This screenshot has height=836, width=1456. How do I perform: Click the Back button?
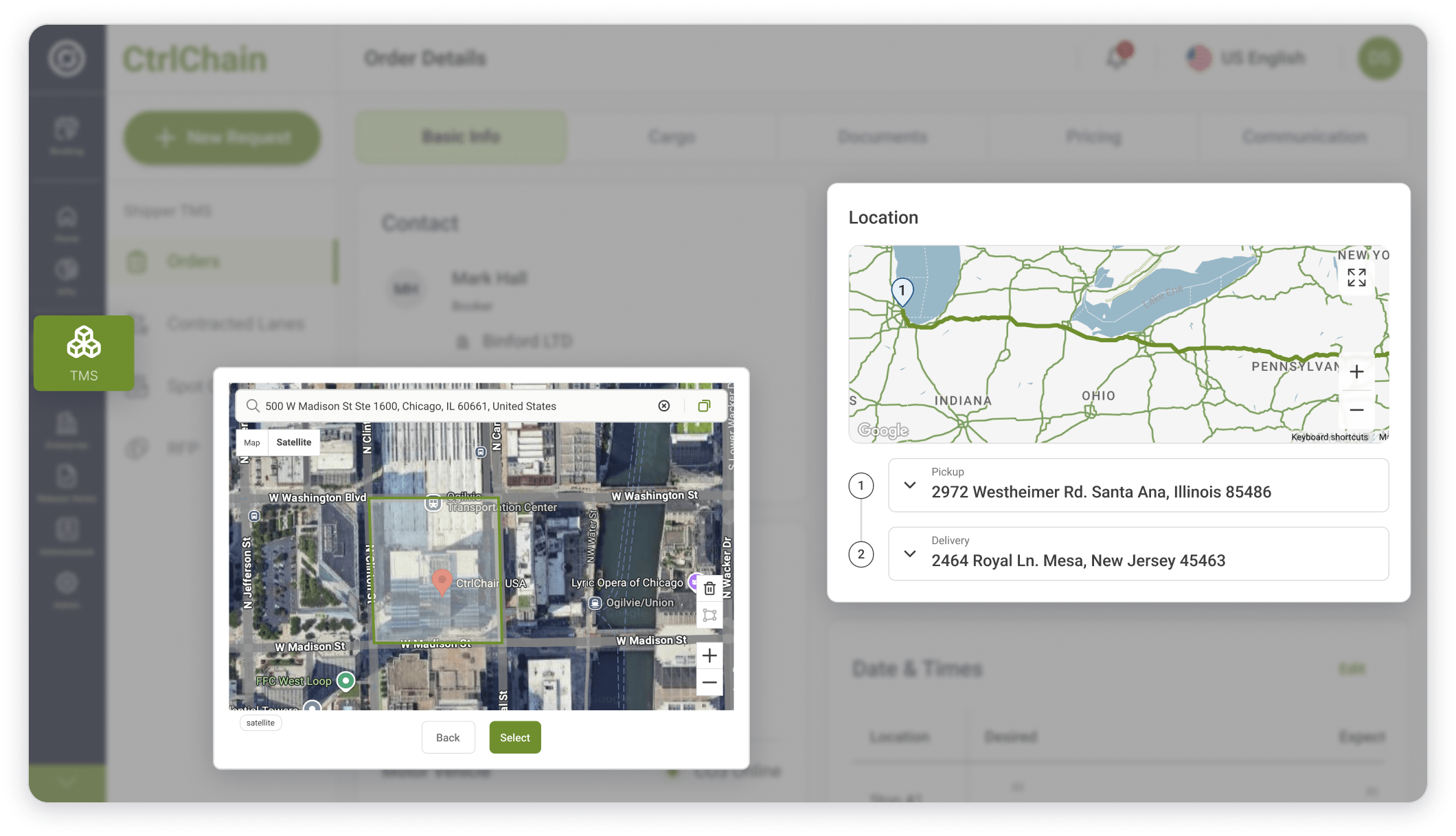tap(448, 738)
